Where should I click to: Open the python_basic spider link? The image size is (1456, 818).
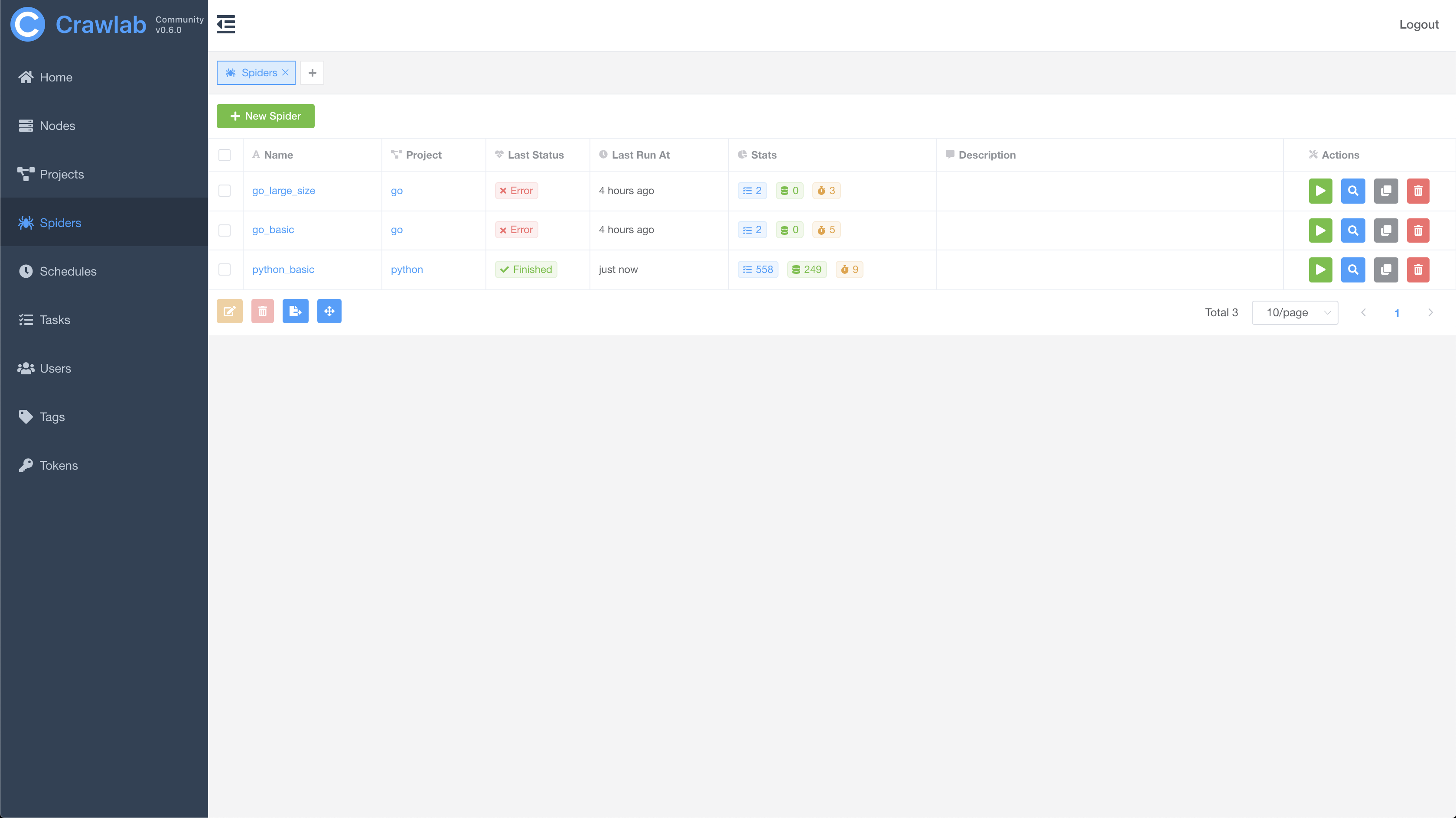click(x=283, y=269)
